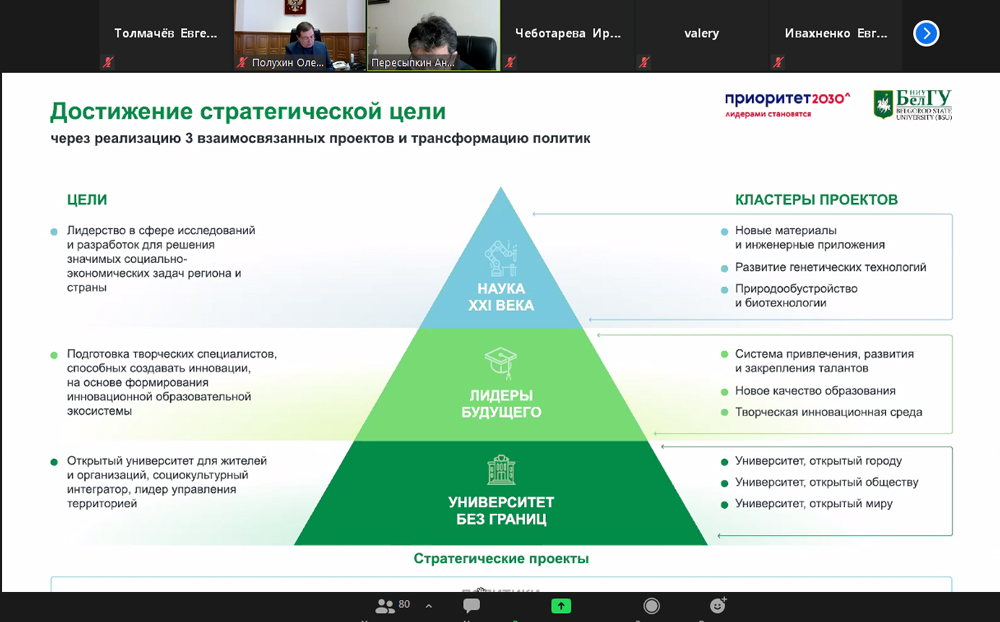Select Ивахненко Евг... participant tile
The height and width of the screenshot is (622, 1000).
(x=835, y=34)
